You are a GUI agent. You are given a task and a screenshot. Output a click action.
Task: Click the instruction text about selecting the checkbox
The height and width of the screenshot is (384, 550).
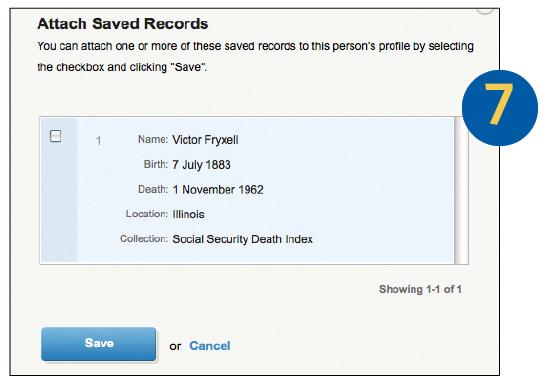tap(255, 56)
